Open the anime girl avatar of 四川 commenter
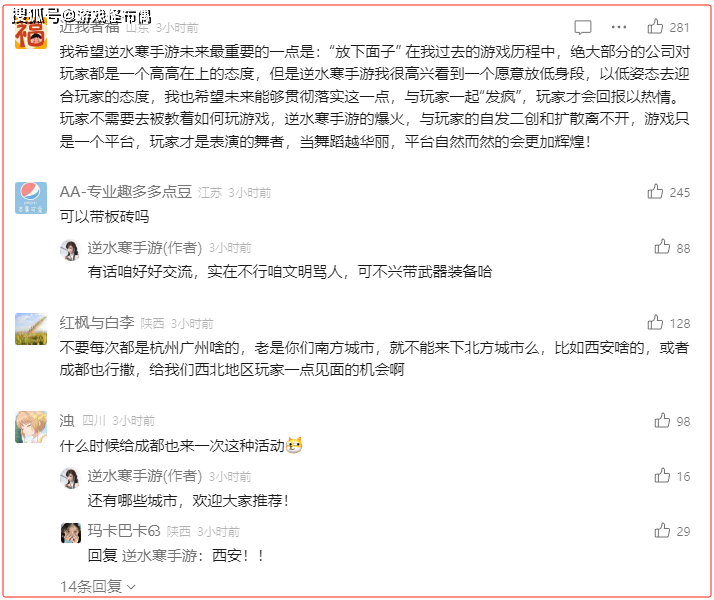This screenshot has height=600, width=714. pos(31,427)
